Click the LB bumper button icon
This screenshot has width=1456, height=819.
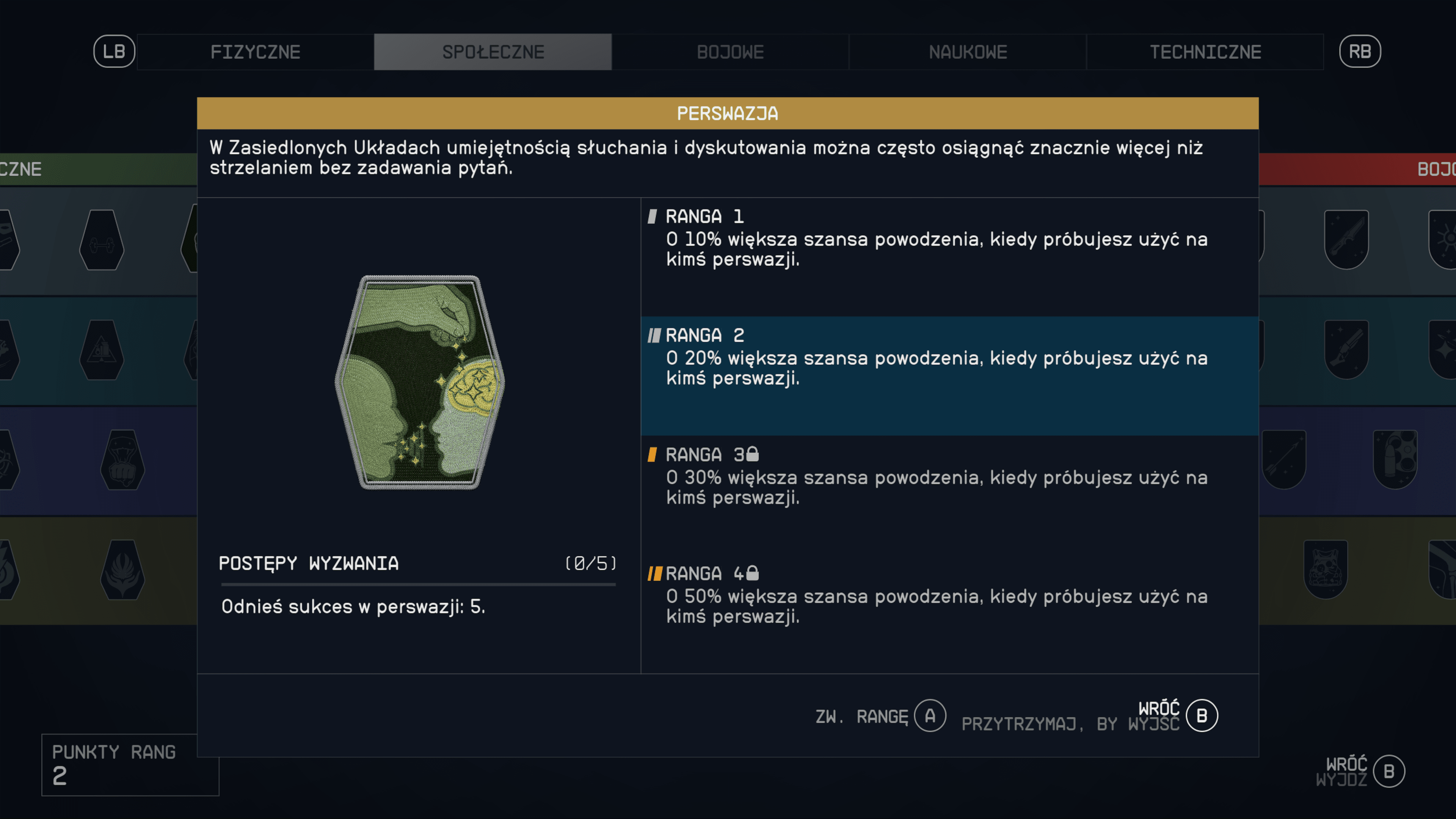(114, 52)
